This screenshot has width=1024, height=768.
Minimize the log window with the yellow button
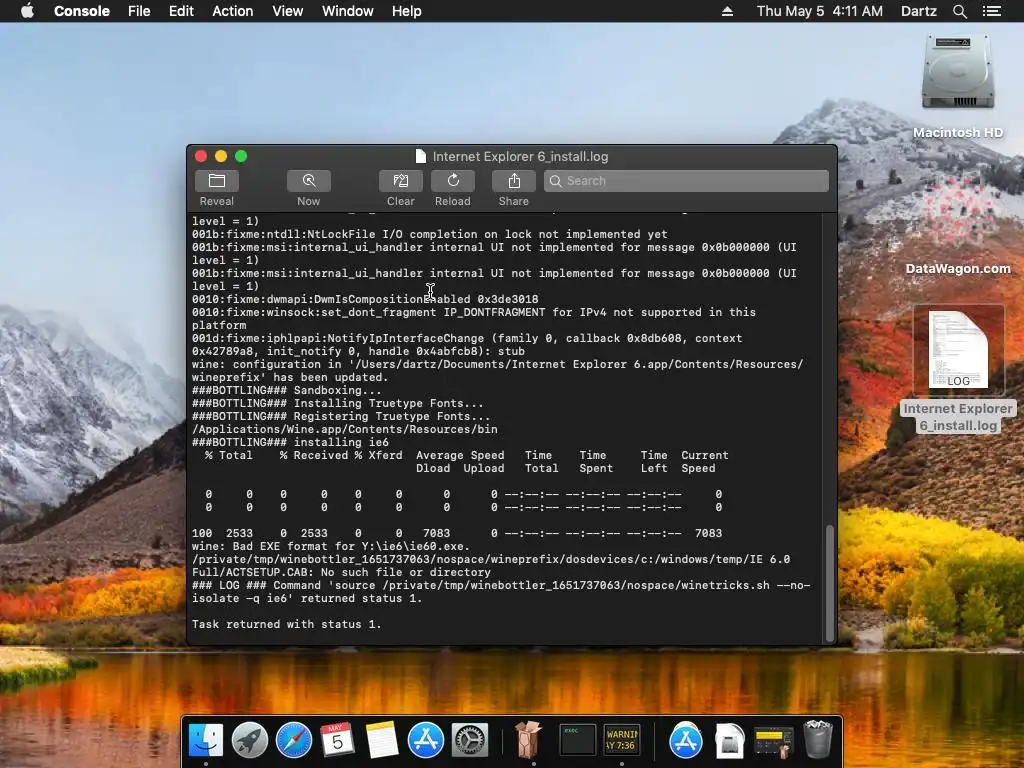click(221, 156)
